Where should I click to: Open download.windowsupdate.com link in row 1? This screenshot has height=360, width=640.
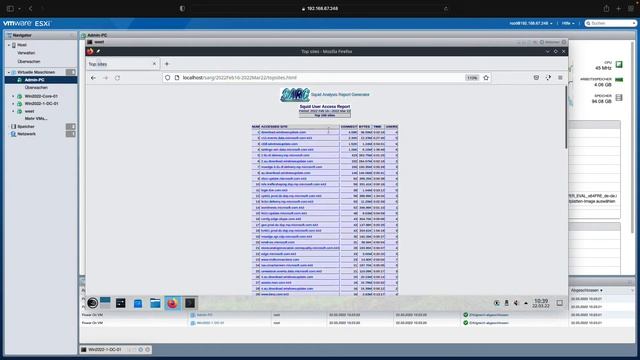[x=283, y=132]
